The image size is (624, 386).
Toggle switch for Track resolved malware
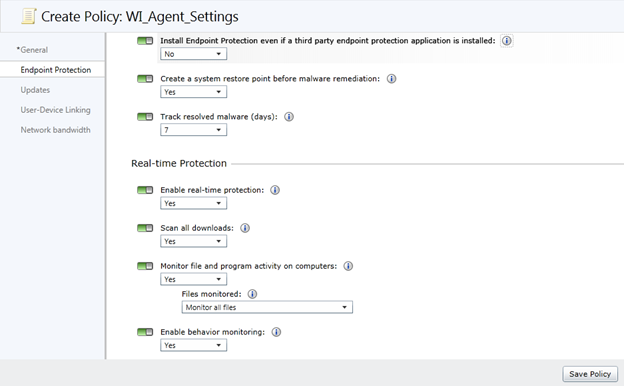tap(145, 117)
